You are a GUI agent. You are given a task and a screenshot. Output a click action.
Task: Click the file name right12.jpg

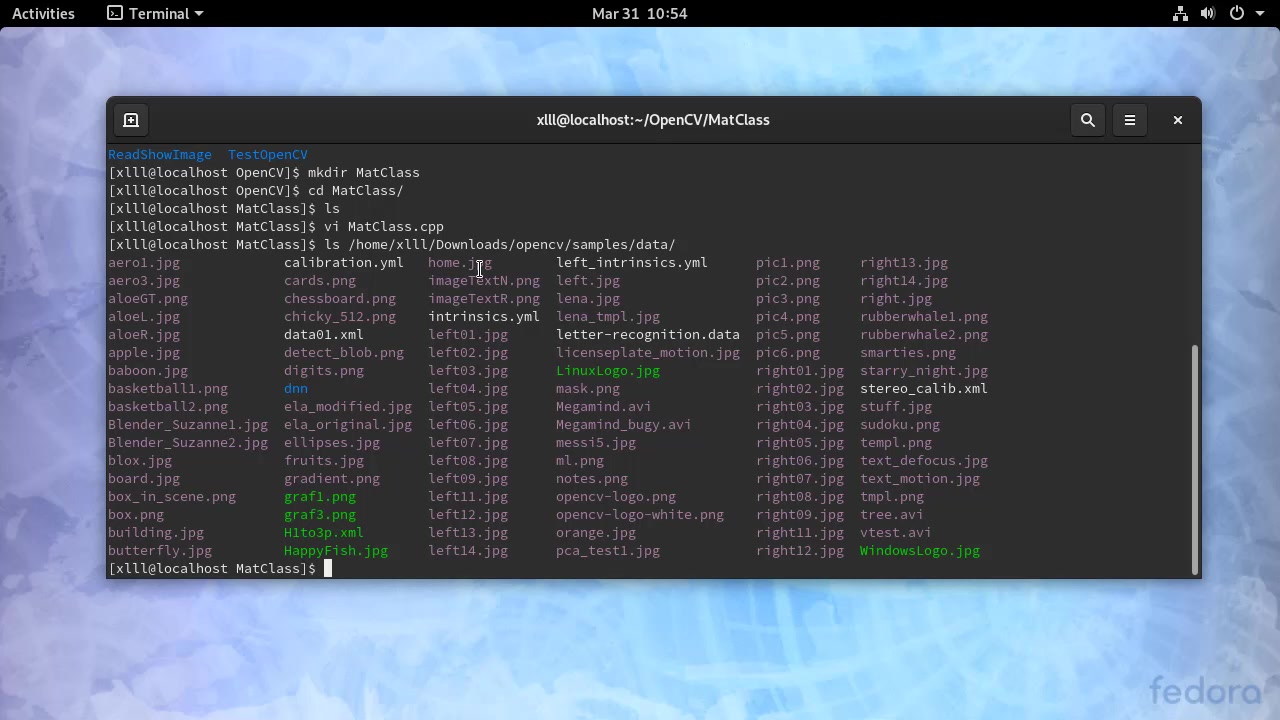click(x=800, y=551)
